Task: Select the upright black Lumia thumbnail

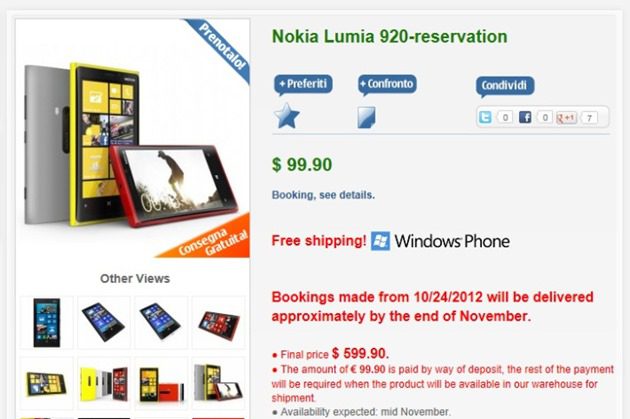Action: pos(47,323)
